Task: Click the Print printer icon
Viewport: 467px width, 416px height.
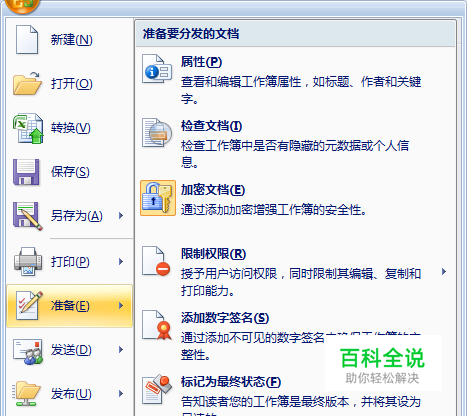Action: [28, 261]
